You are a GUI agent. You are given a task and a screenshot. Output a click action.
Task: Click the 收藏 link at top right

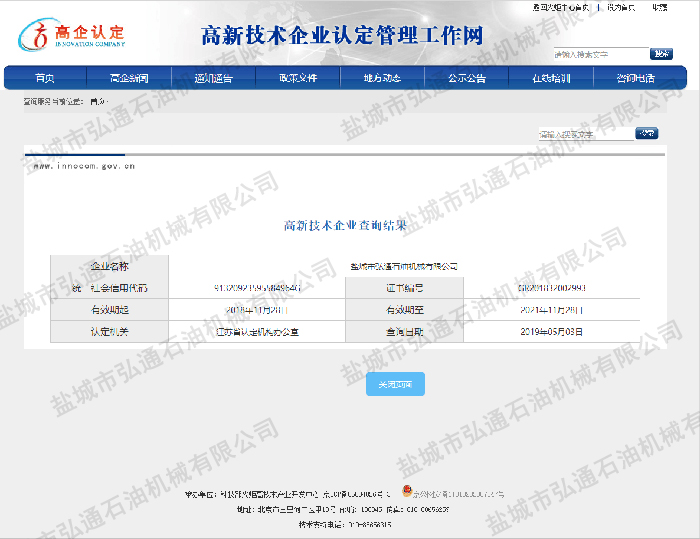[660, 7]
